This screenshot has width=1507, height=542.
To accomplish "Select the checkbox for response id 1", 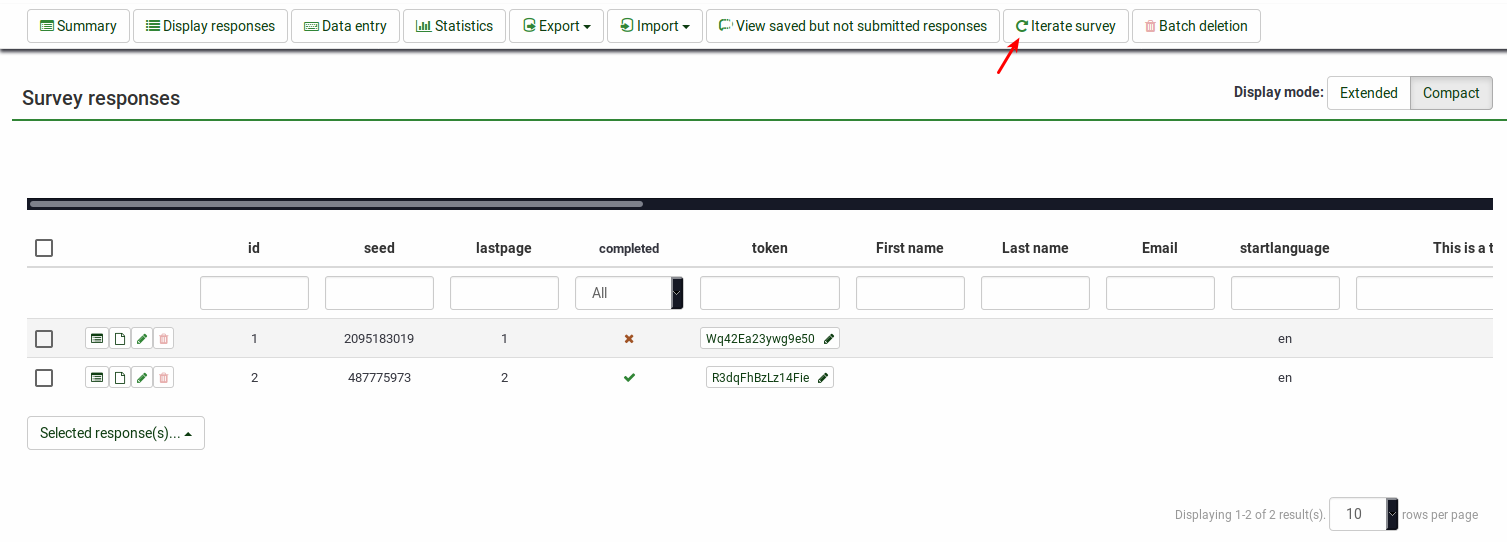I will tap(44, 339).
